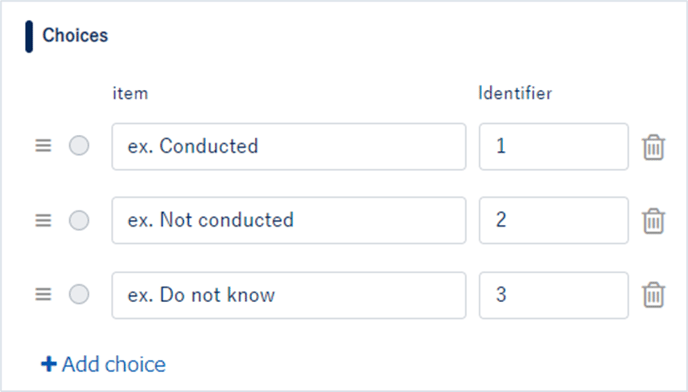Click the Identifier field containing 3
688x392 pixels.
click(554, 295)
